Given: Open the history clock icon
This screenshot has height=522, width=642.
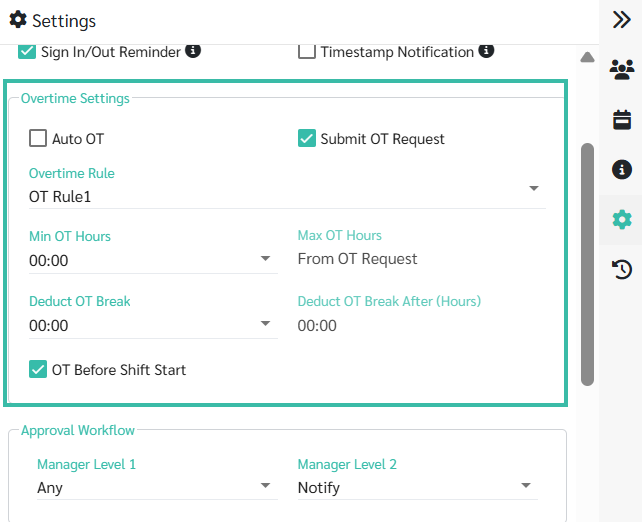Looking at the screenshot, I should point(622,270).
